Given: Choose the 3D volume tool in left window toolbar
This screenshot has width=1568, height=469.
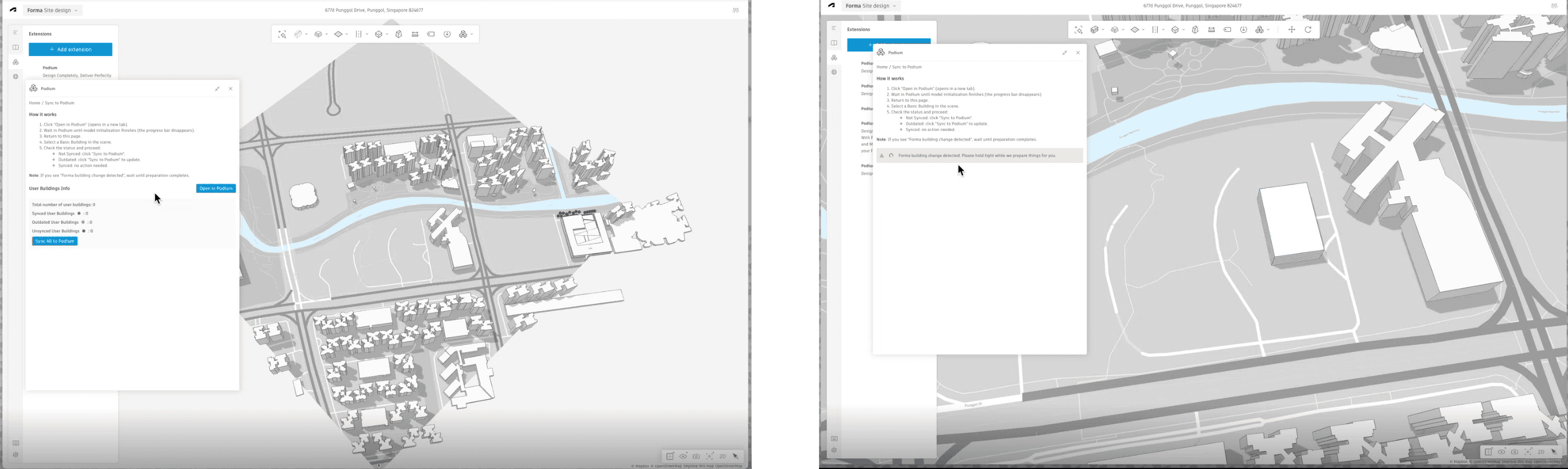Looking at the screenshot, I should point(318,35).
